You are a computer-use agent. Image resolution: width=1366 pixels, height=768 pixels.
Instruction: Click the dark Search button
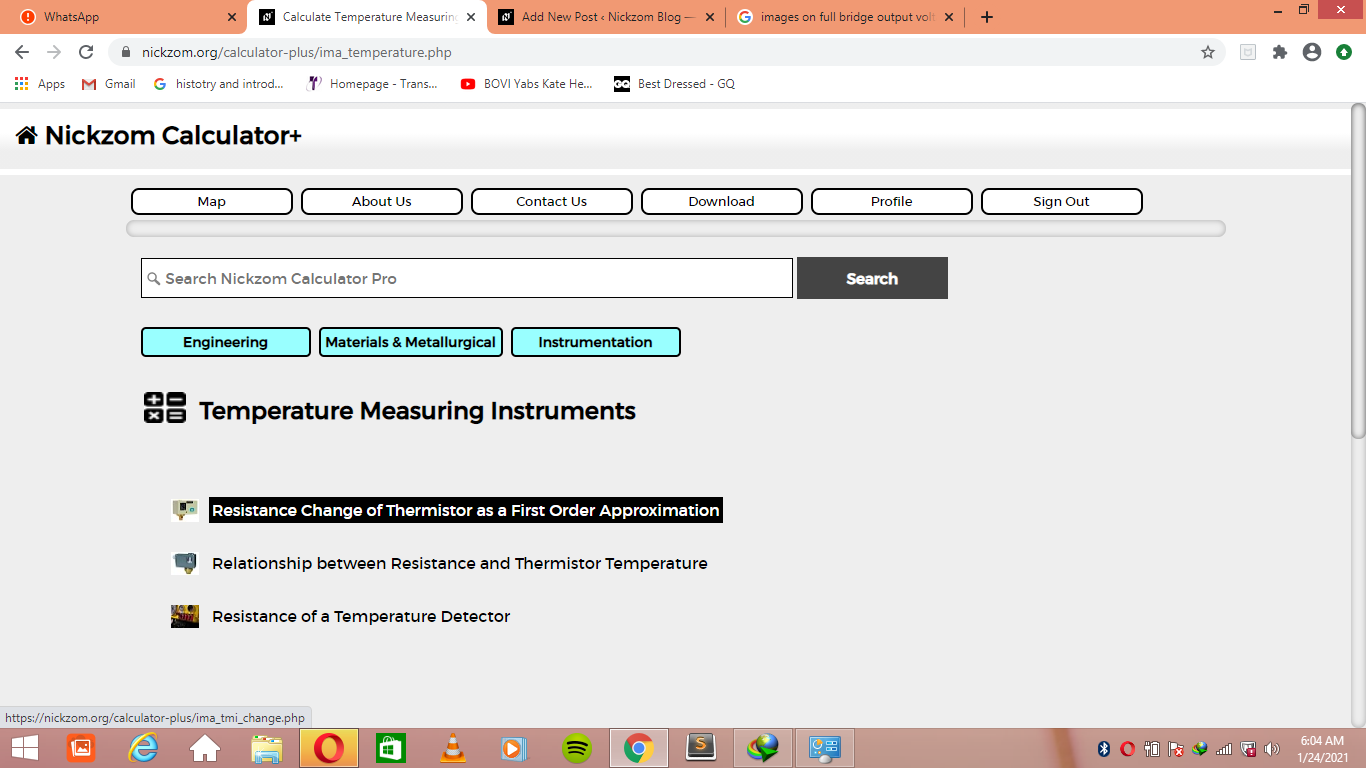pos(872,278)
